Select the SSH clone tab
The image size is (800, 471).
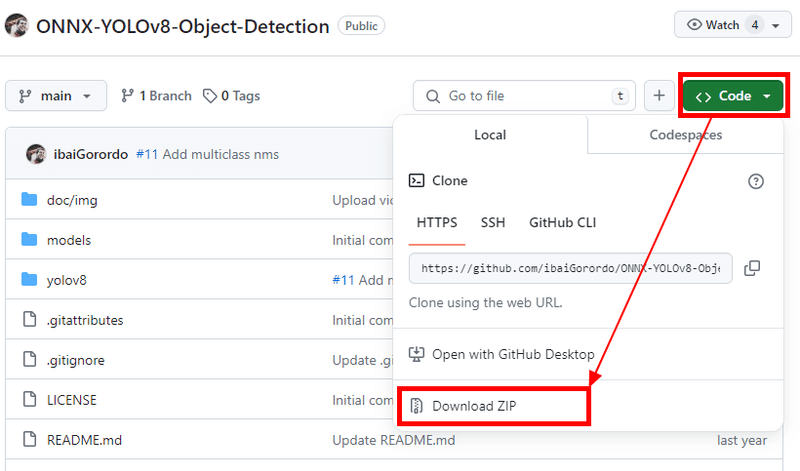coord(493,222)
